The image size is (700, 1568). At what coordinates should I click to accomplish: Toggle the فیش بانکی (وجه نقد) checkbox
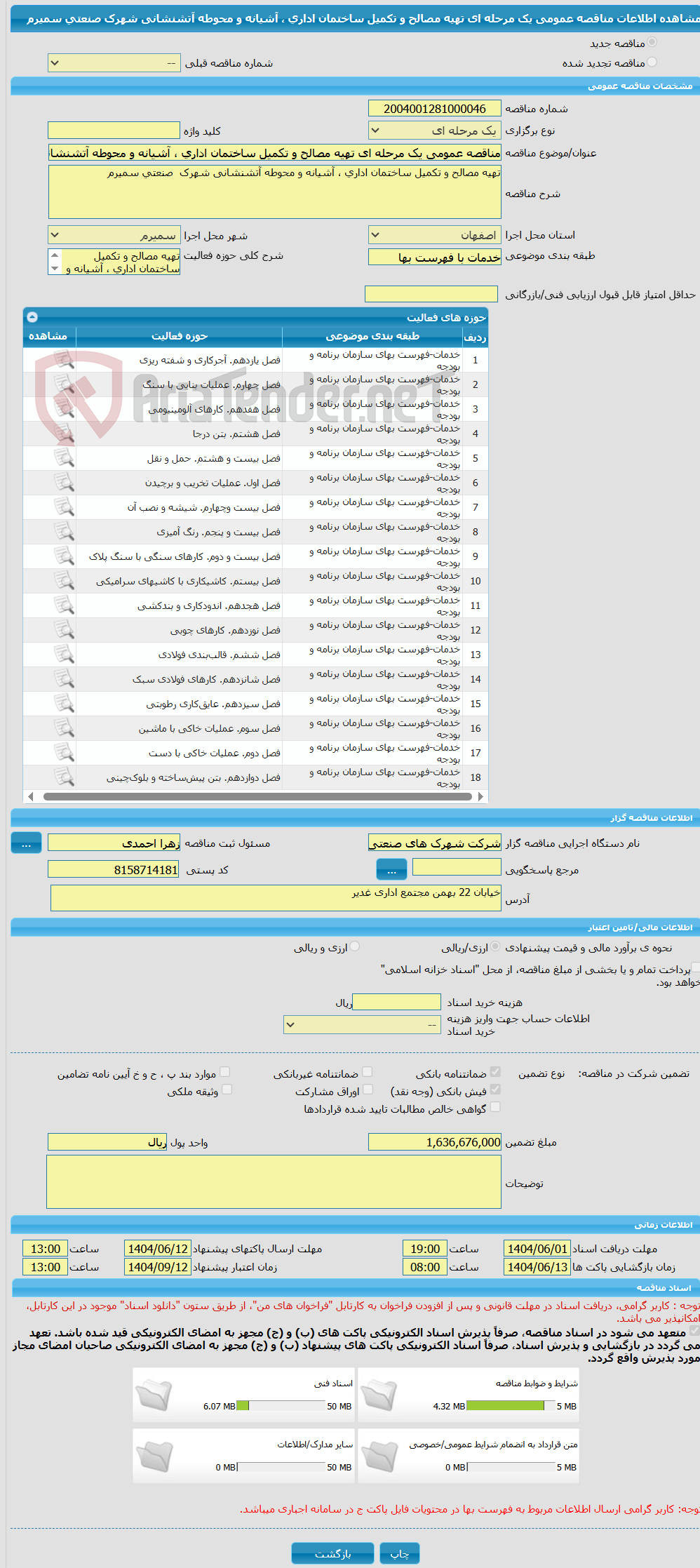pos(495,1090)
